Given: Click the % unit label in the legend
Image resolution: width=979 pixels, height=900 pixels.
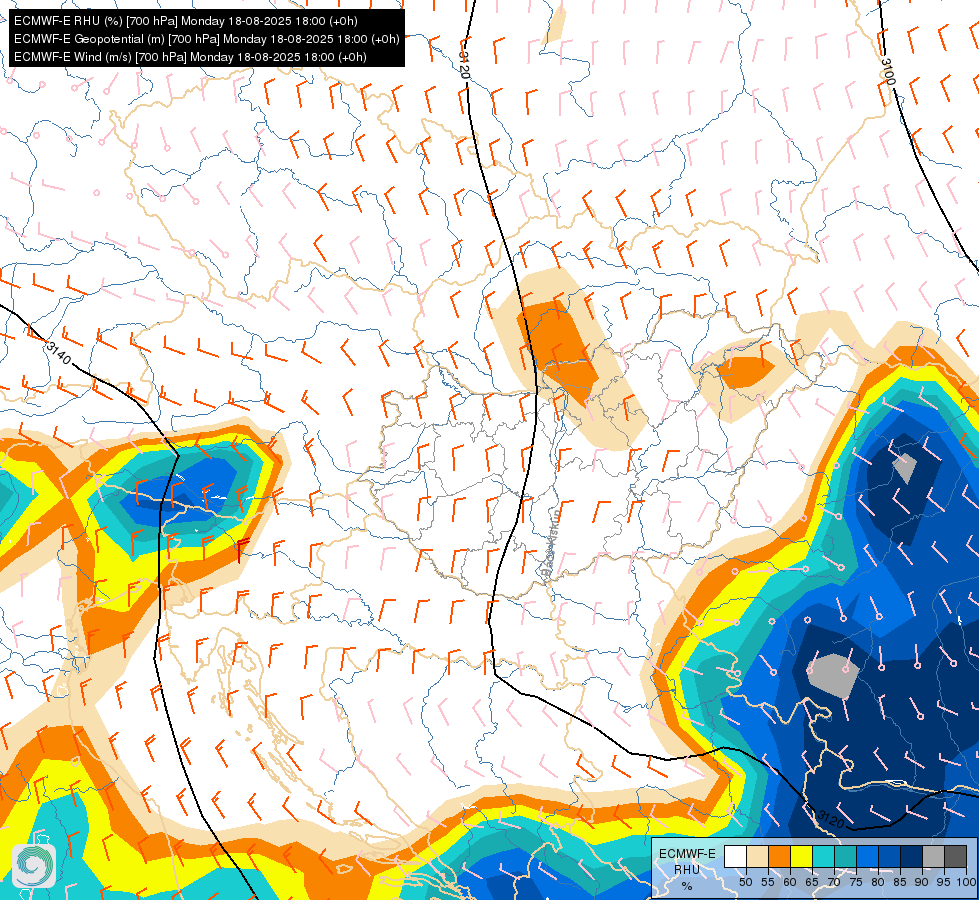Looking at the screenshot, I should pos(687,886).
